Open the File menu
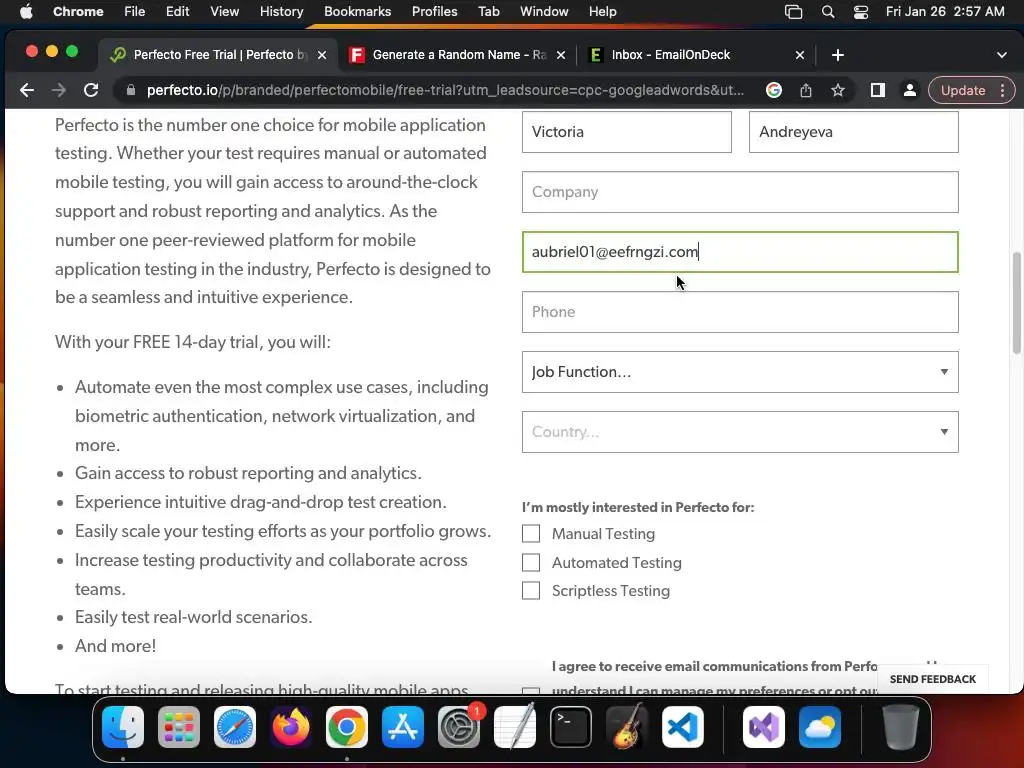This screenshot has width=1024, height=768. pyautogui.click(x=135, y=11)
